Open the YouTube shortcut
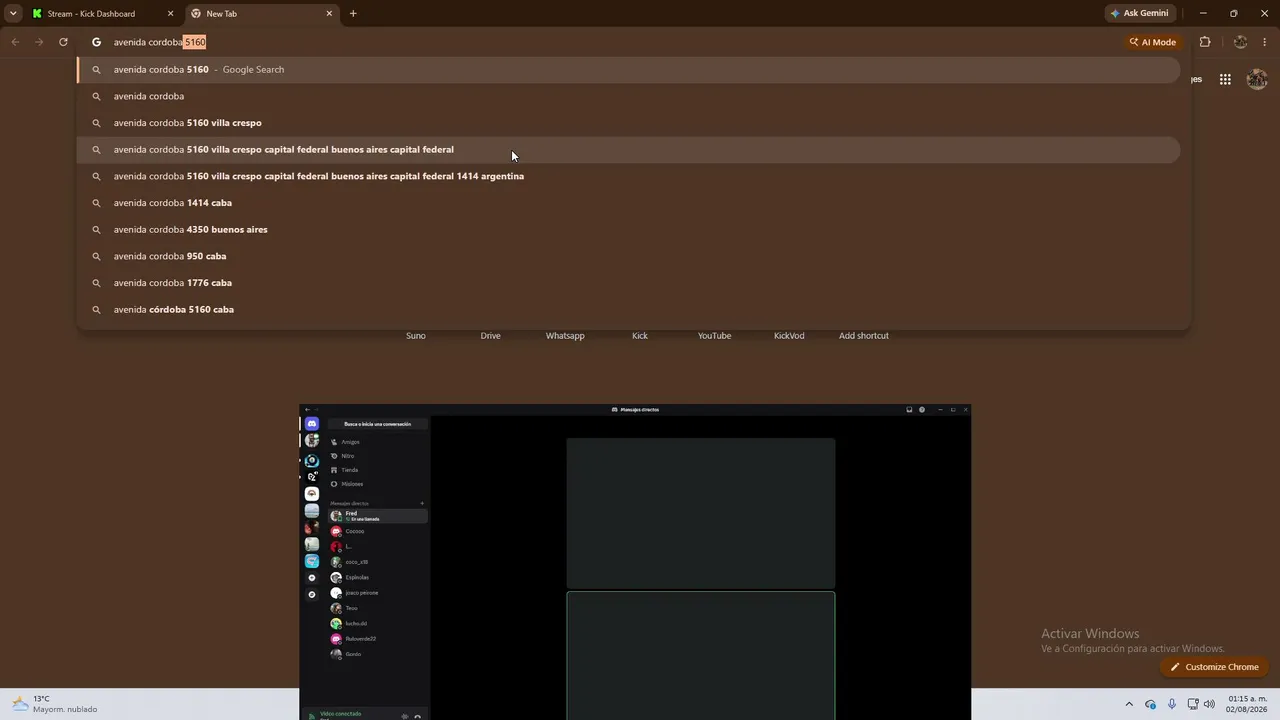This screenshot has width=1280, height=720. (714, 336)
